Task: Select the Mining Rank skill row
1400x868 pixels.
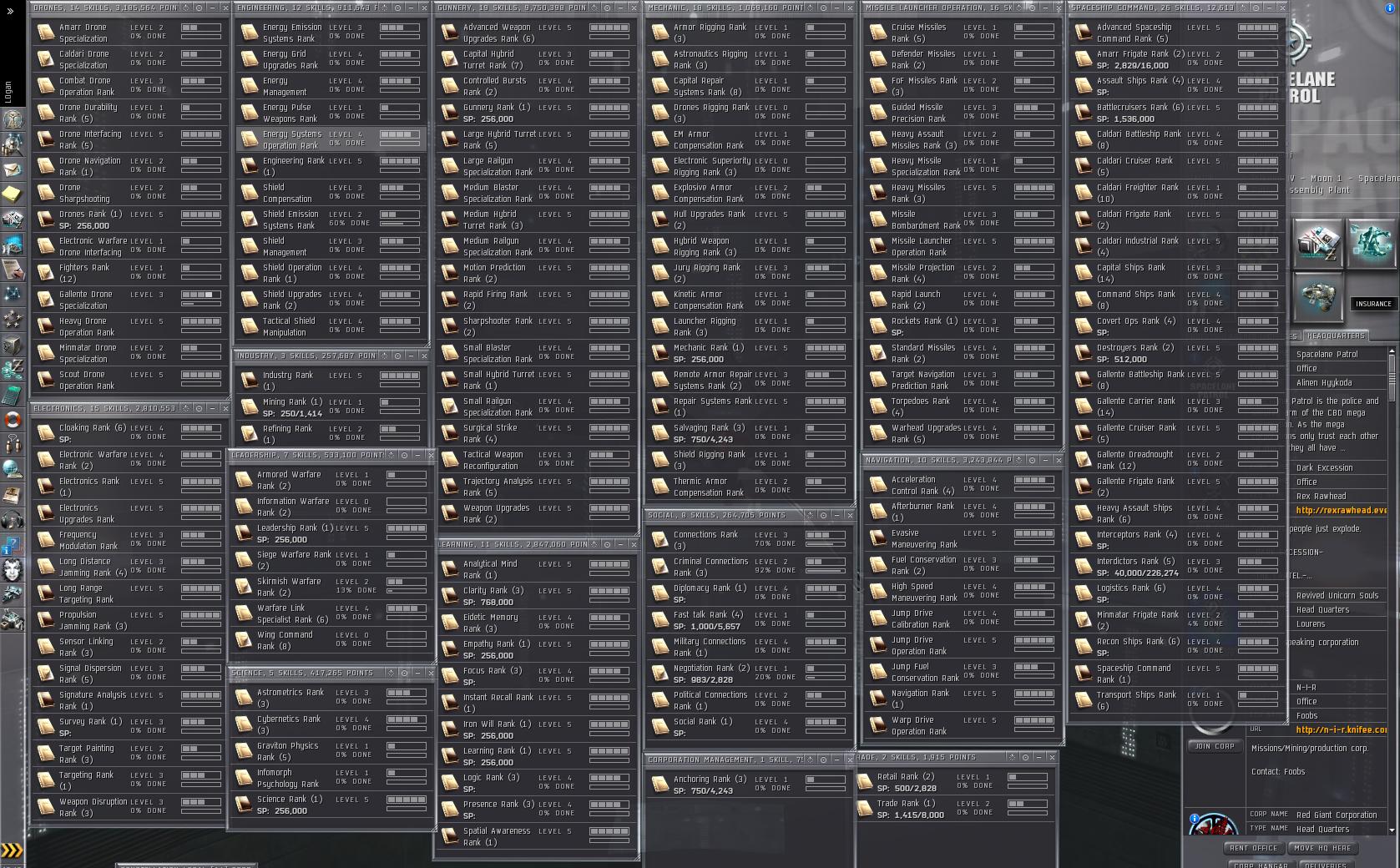Action: coord(331,407)
